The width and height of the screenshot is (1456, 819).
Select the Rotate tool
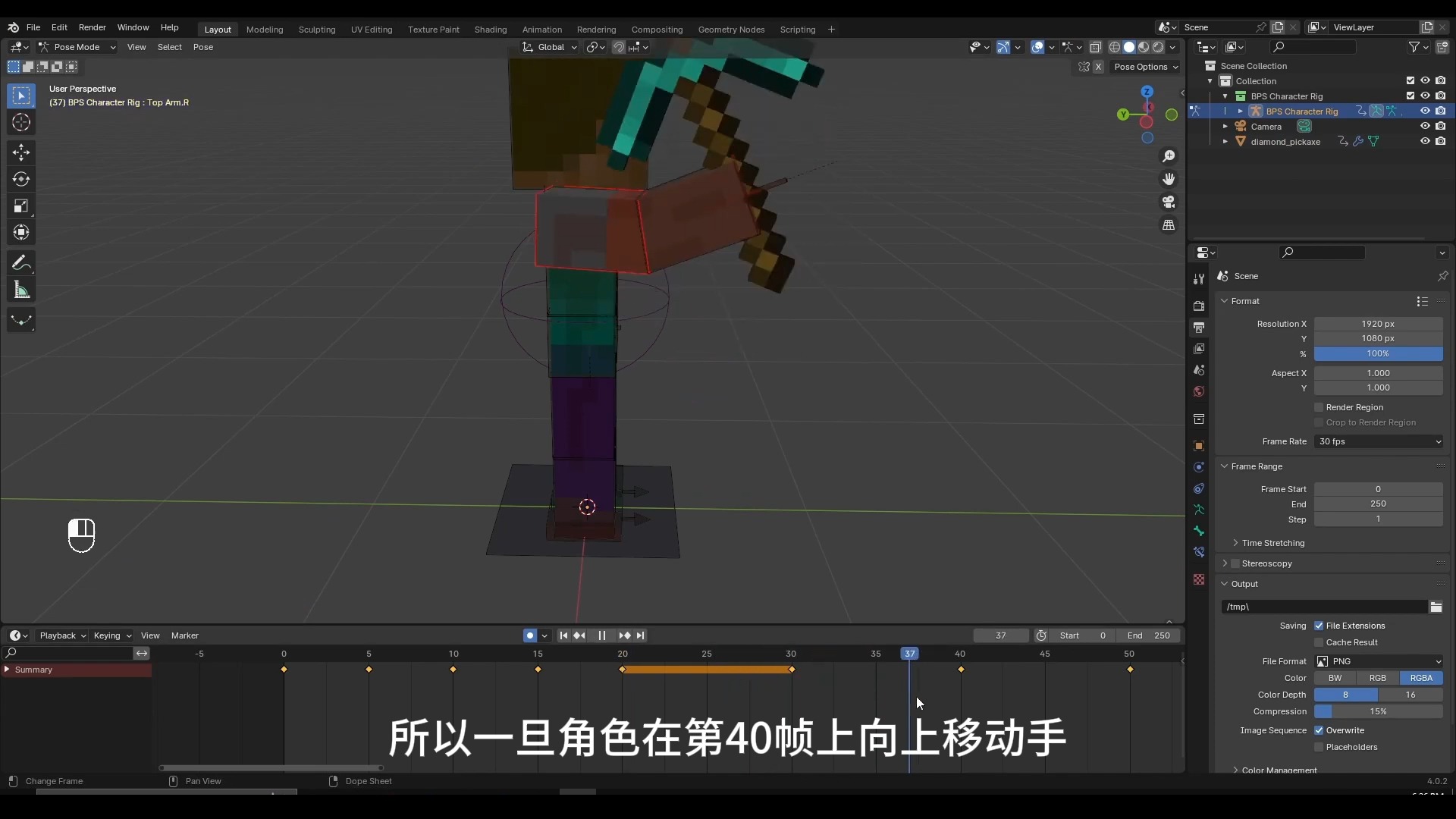(21, 179)
